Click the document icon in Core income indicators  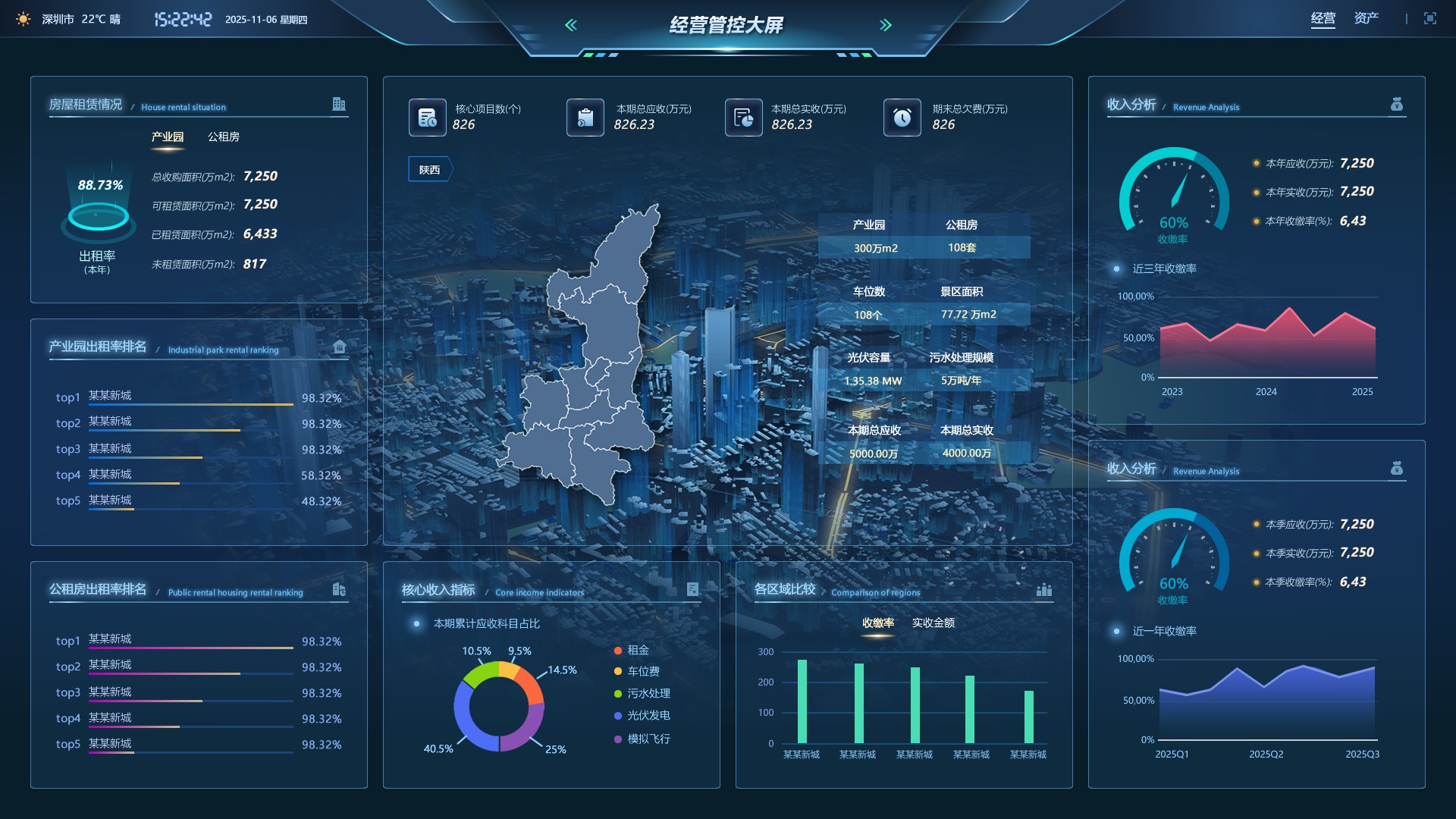(x=692, y=590)
